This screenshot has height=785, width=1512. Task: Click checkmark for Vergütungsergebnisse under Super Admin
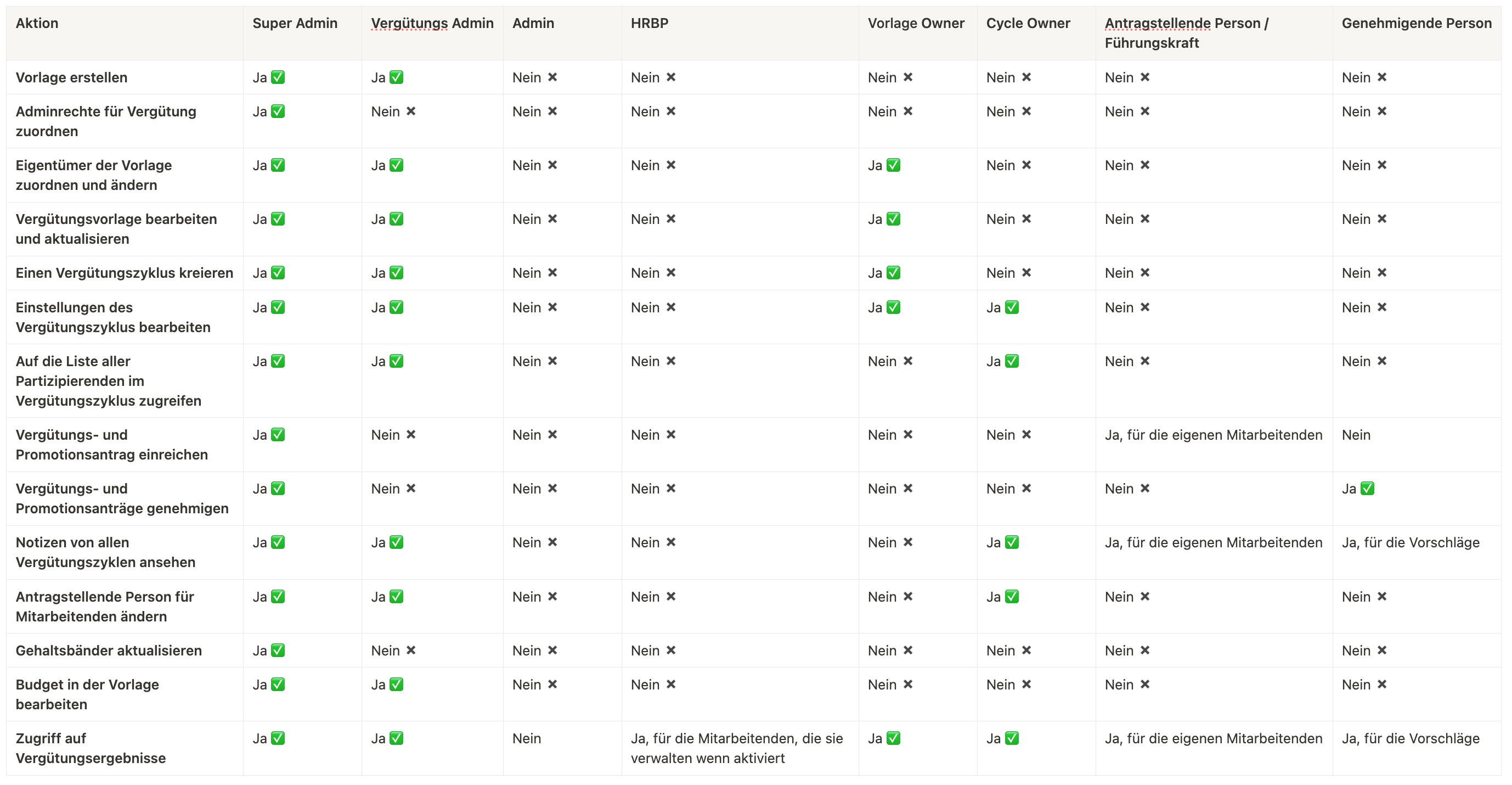click(x=278, y=738)
